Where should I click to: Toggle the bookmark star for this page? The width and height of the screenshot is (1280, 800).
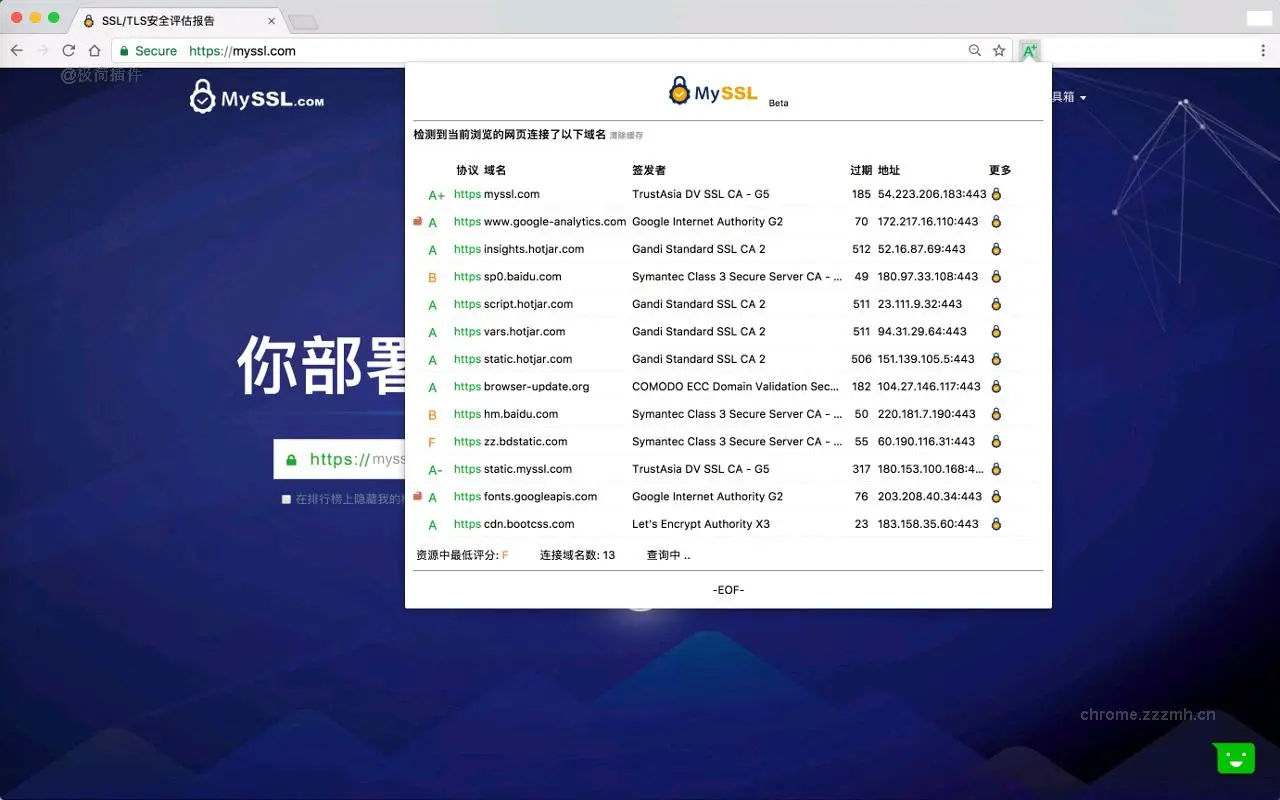998,50
